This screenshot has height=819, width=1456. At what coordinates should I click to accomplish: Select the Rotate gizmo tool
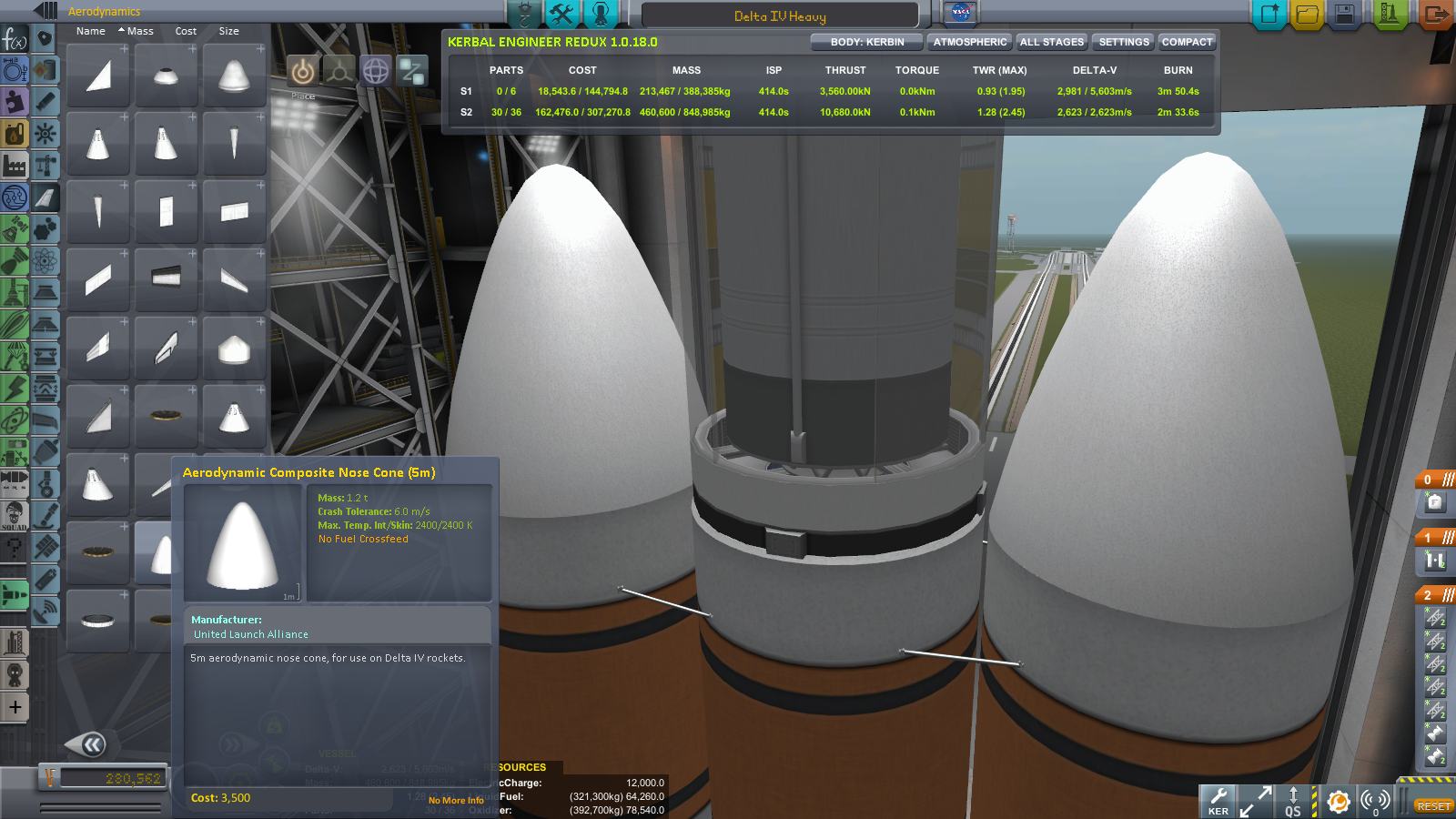pyautogui.click(x=376, y=70)
